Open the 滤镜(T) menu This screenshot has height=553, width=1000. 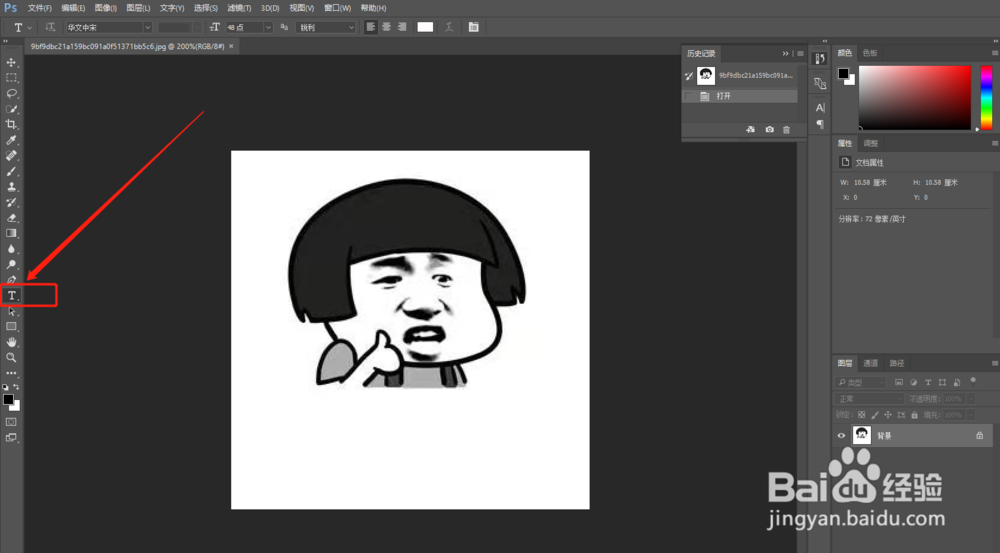(239, 8)
